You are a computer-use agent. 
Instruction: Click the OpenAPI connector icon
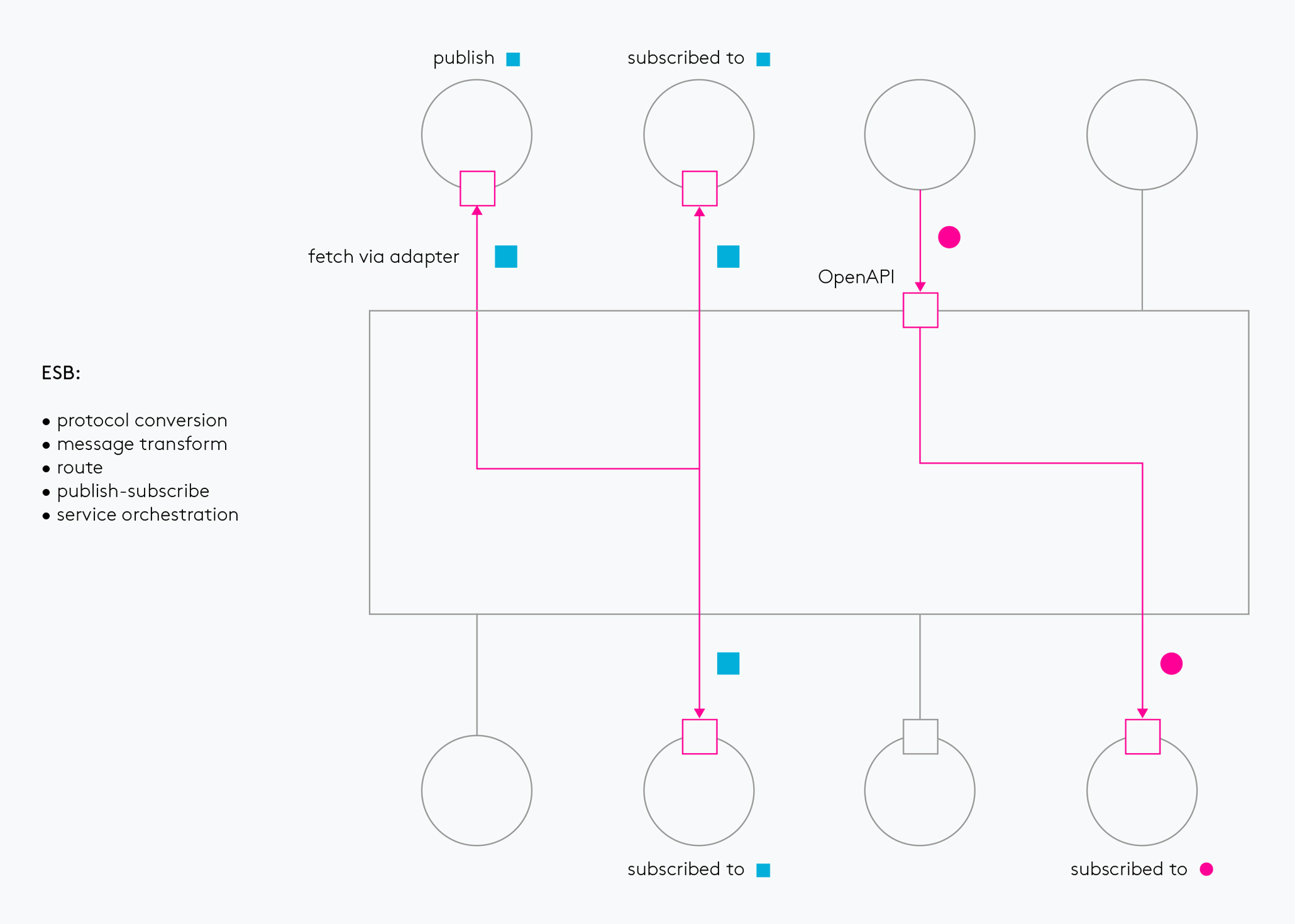(x=920, y=305)
